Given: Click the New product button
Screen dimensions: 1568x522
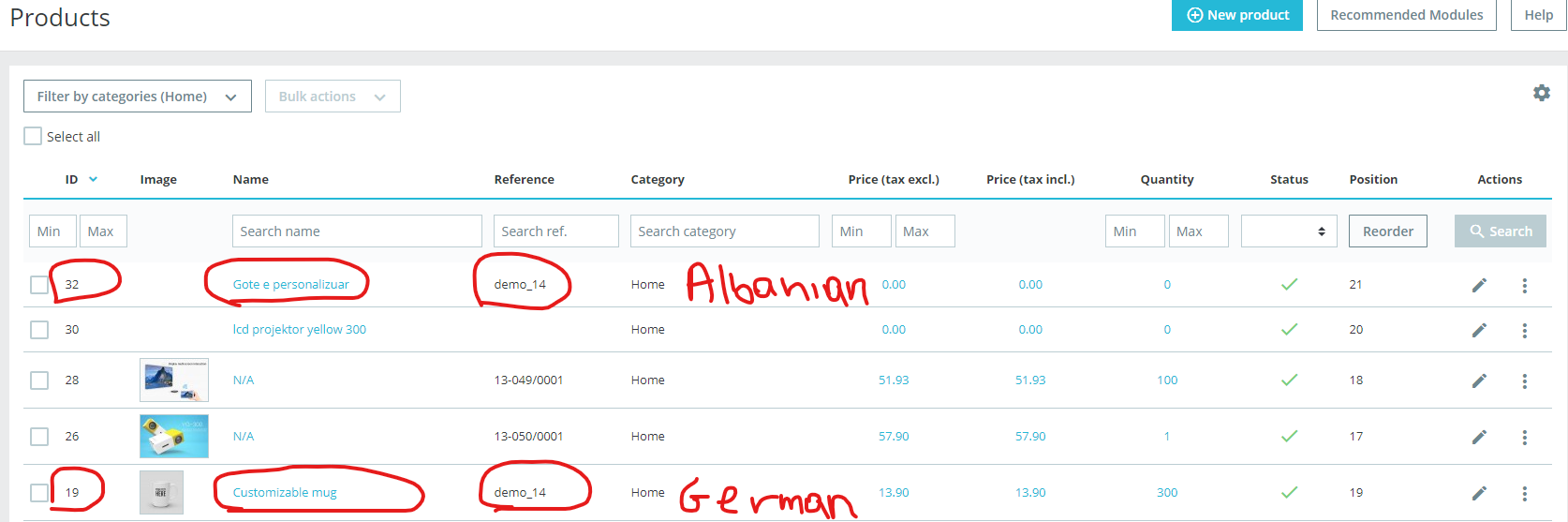Looking at the screenshot, I should pos(1236,15).
